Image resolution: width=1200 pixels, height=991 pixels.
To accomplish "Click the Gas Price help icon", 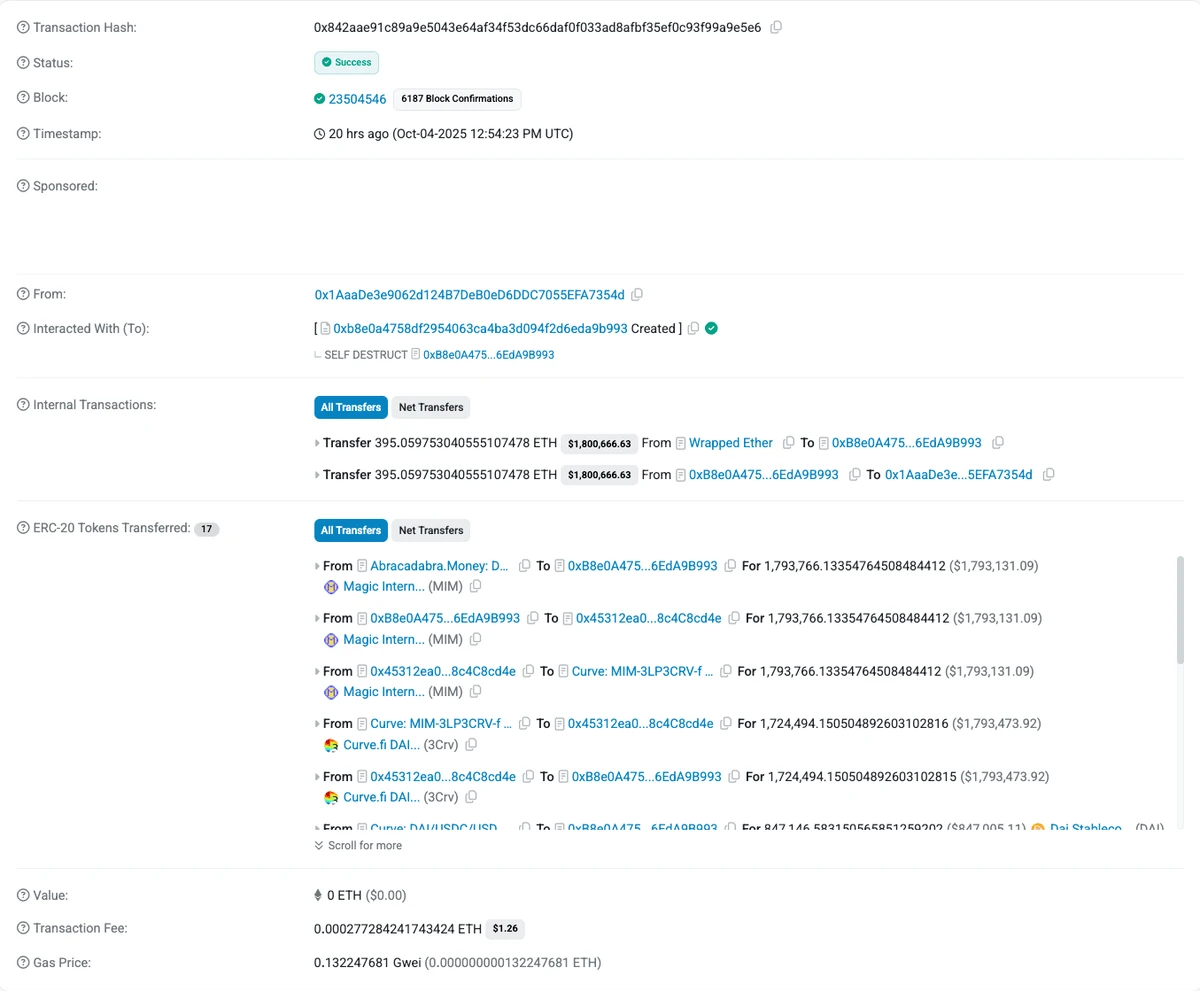I will tap(23, 962).
